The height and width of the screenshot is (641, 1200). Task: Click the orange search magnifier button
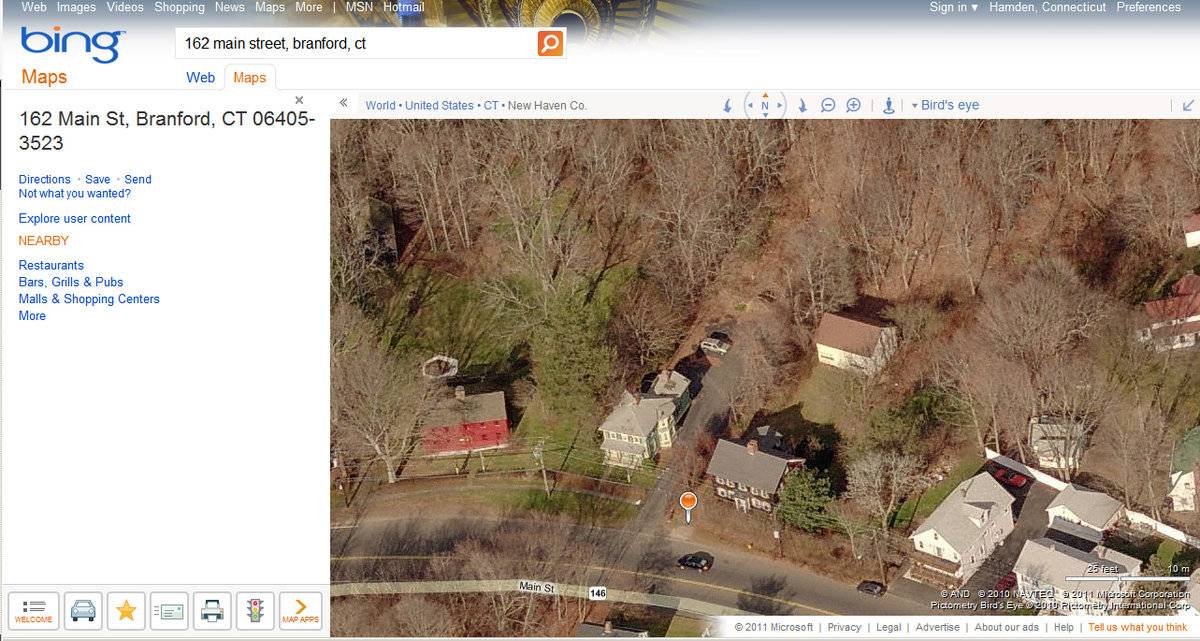pyautogui.click(x=550, y=43)
